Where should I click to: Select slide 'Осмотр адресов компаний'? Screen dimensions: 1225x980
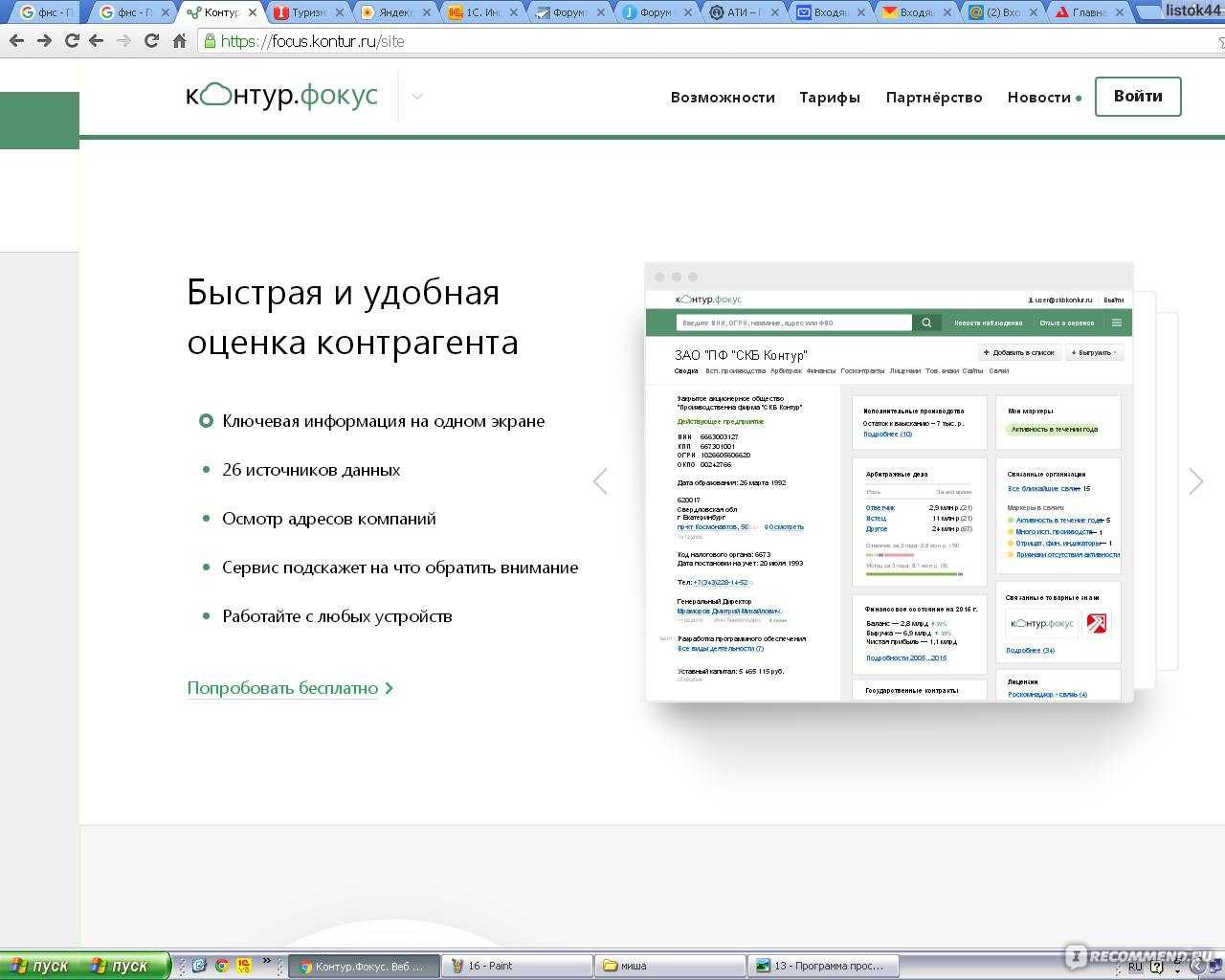318,519
